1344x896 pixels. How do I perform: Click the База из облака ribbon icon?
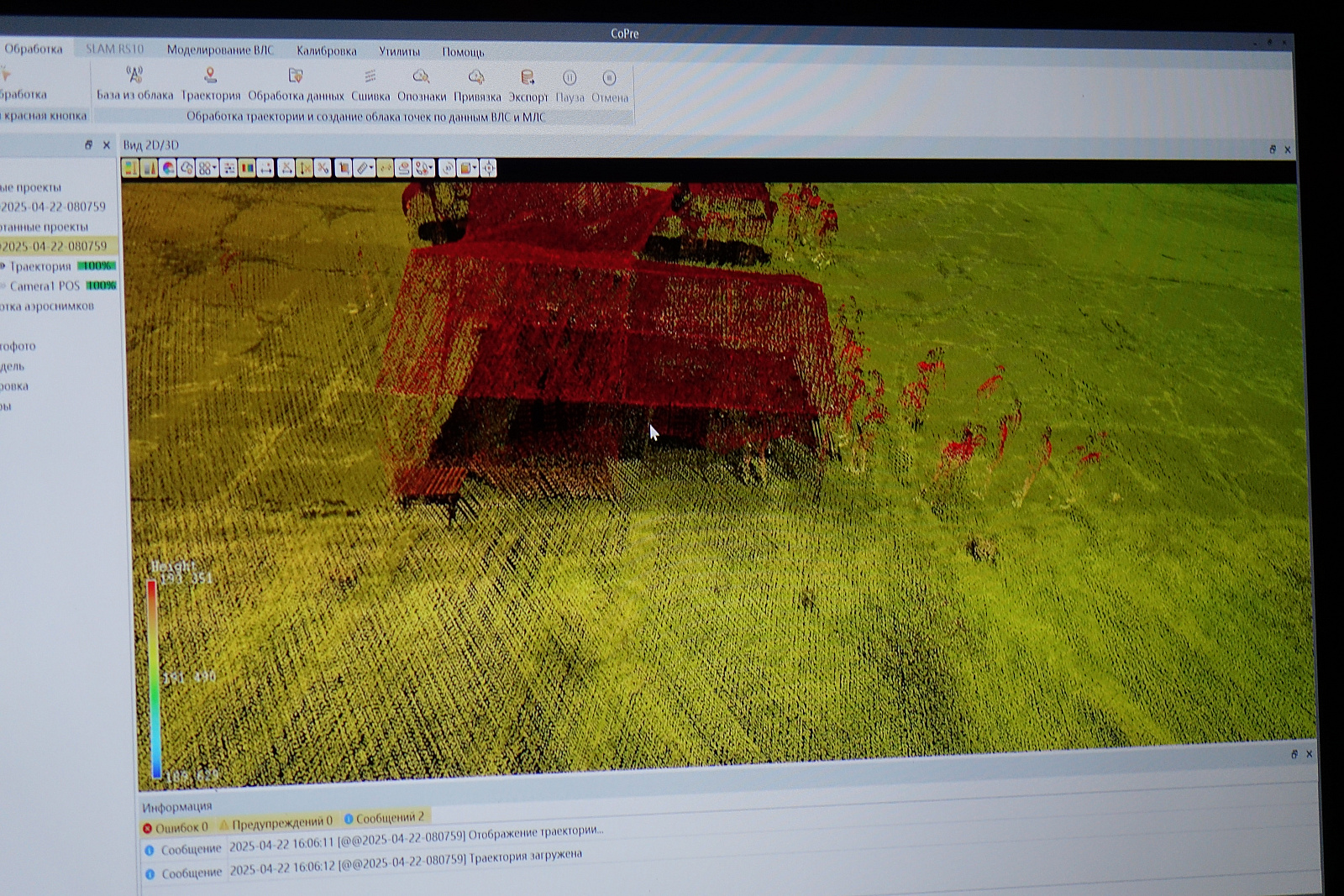[x=134, y=76]
